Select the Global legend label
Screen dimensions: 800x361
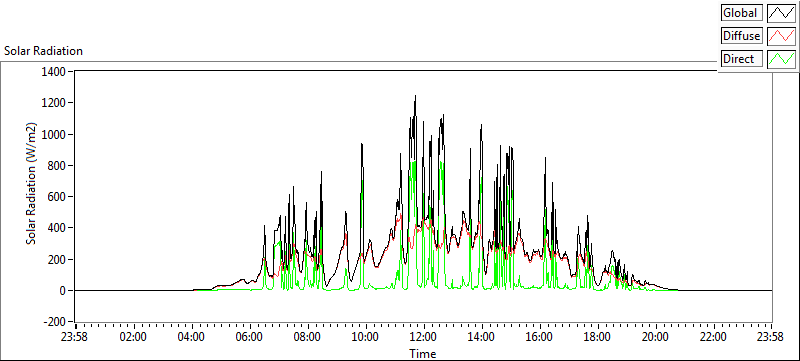coord(741,13)
